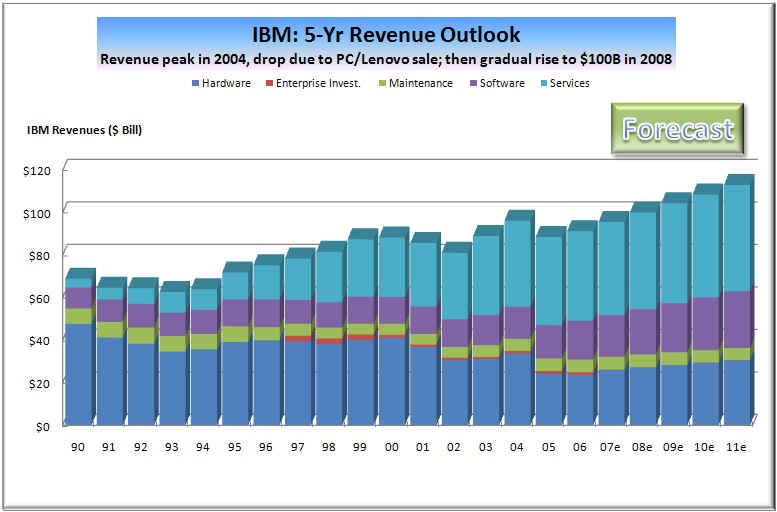777x512 pixels.
Task: Select the subtitle about the 2004 revenue peak
Action: 386,59
